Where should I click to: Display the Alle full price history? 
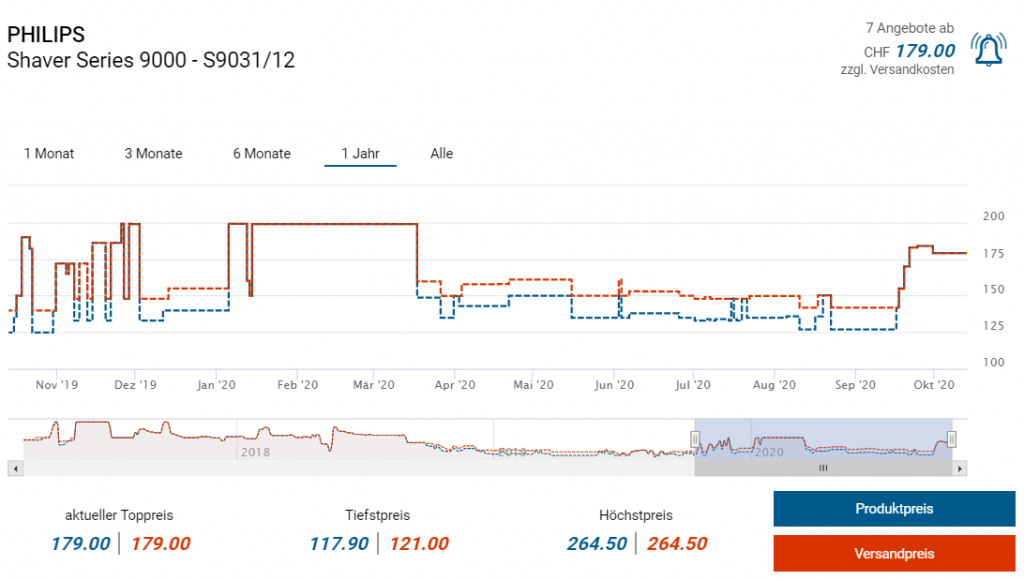click(x=441, y=154)
